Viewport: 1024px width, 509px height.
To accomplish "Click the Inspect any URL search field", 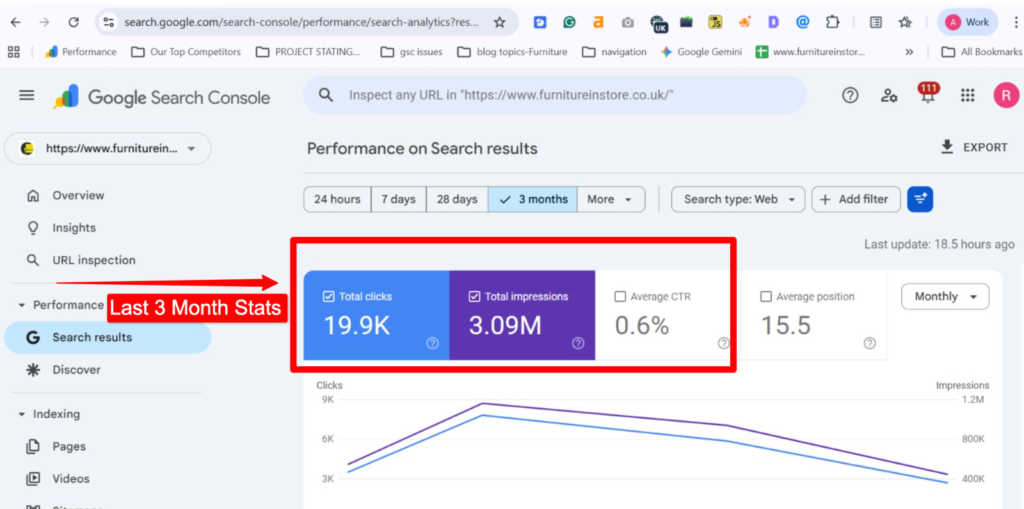I will pos(555,95).
